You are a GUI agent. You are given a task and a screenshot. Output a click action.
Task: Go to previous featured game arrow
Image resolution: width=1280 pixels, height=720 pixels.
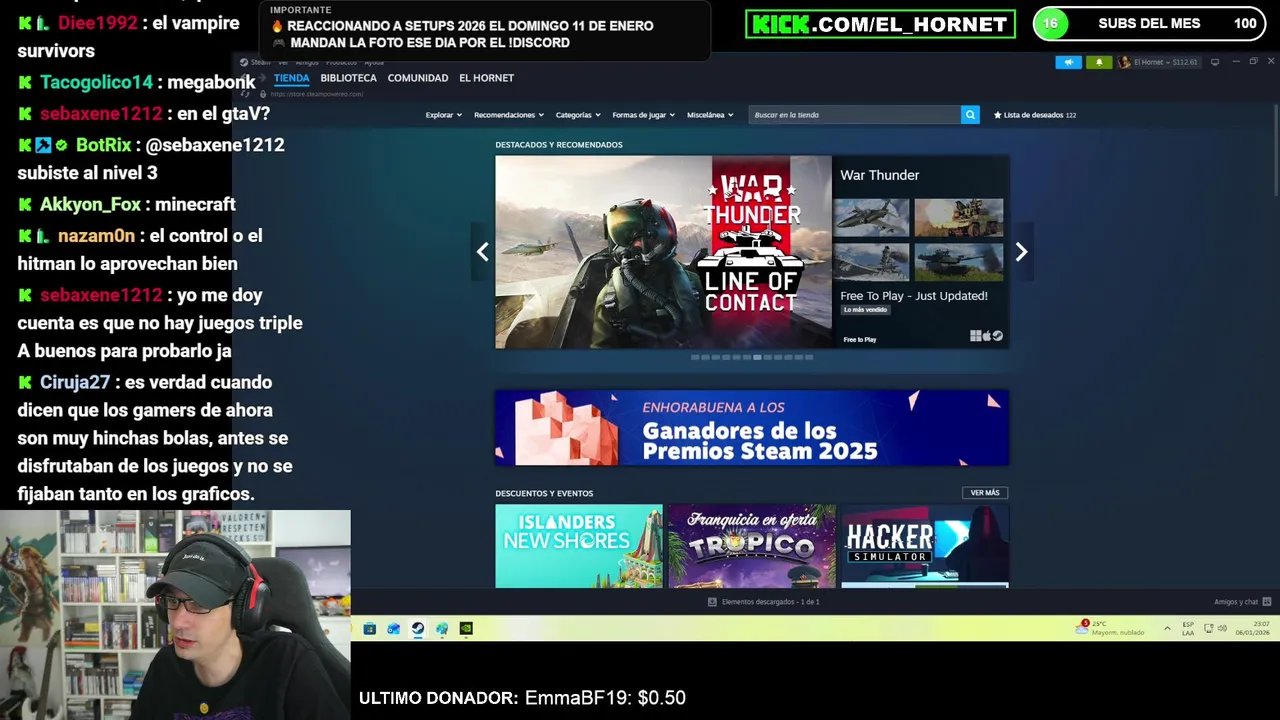tap(482, 252)
